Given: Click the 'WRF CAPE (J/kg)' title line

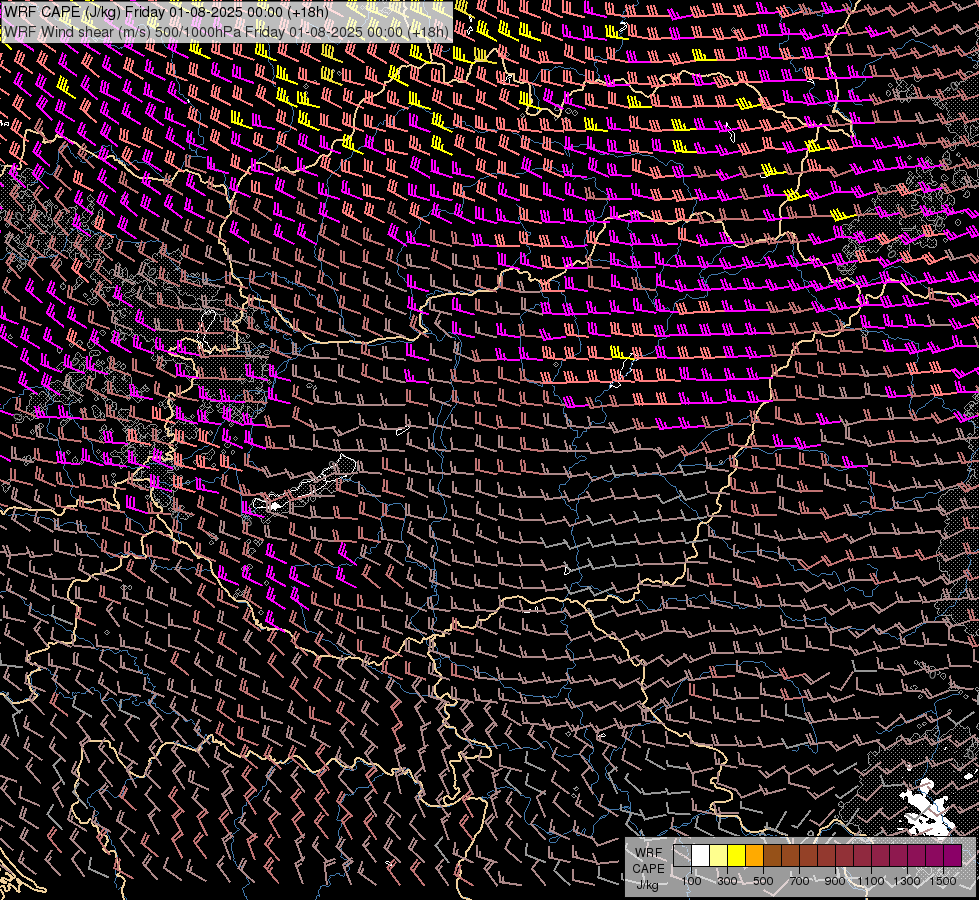Looking at the screenshot, I should coord(167,12).
